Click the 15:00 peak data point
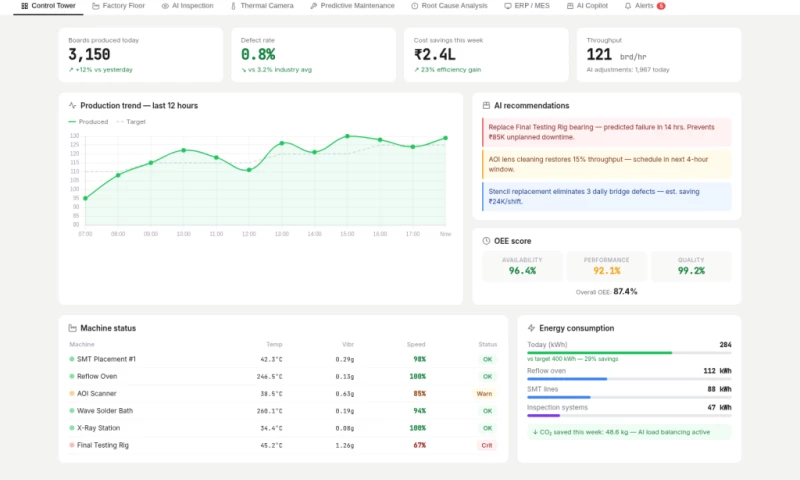 tap(347, 136)
